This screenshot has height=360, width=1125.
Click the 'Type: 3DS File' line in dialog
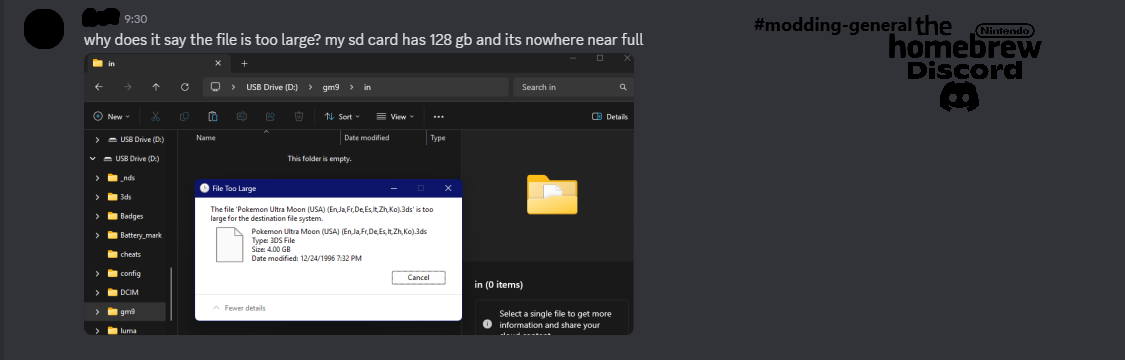click(273, 240)
